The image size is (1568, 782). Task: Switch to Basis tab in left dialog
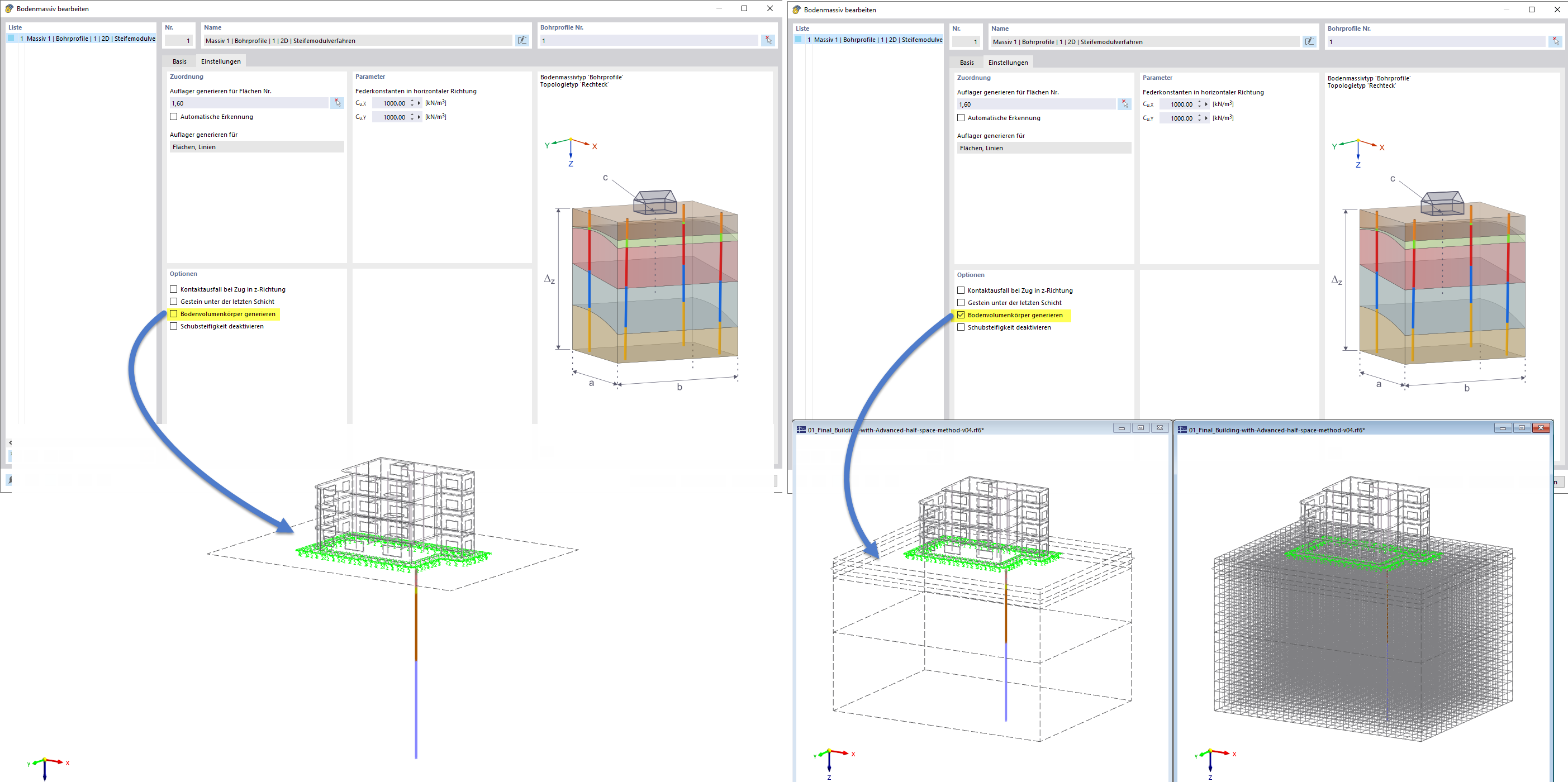pos(179,61)
